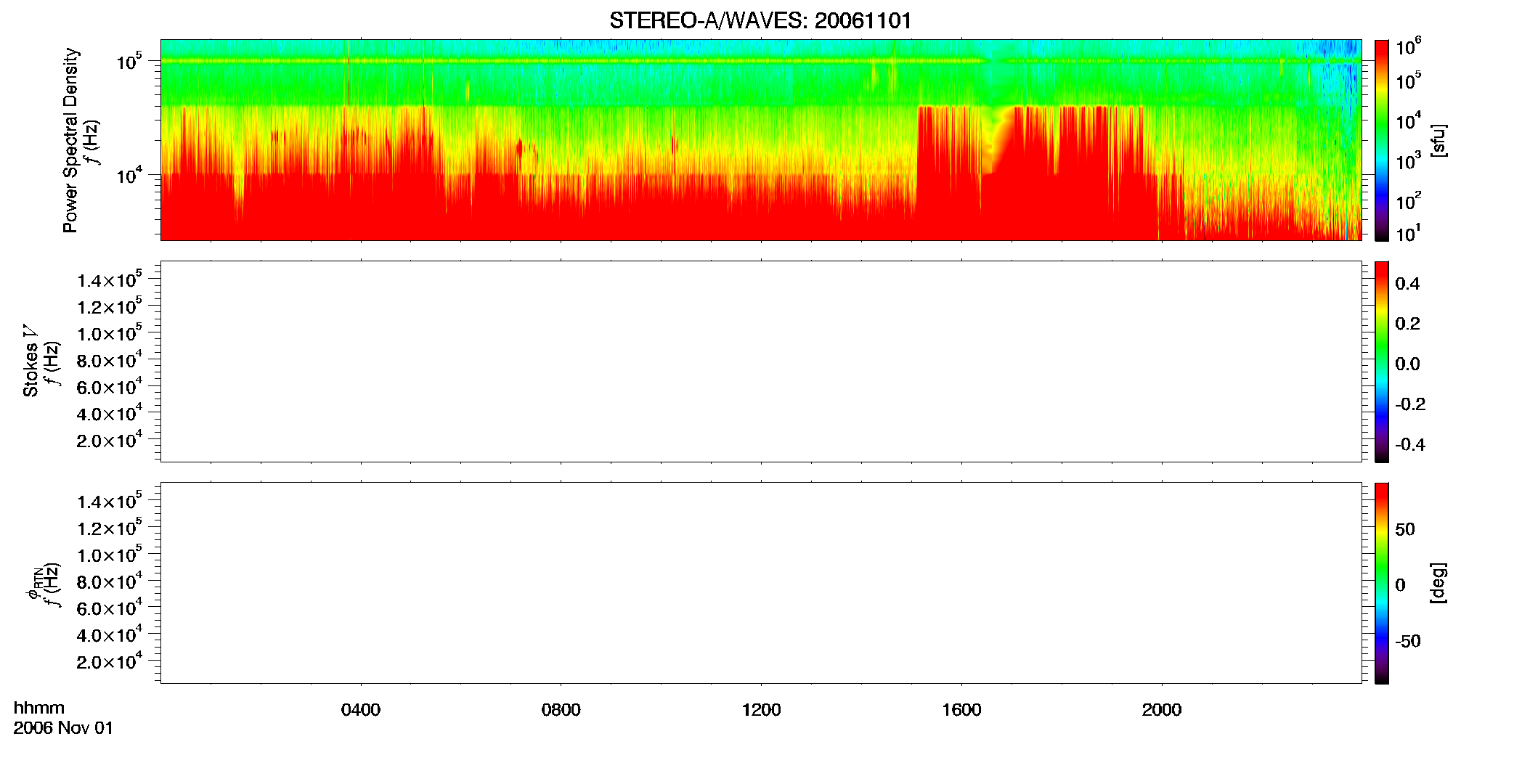Click the 0 label on degrees colorbar
The width and height of the screenshot is (1522, 784).
(x=1401, y=585)
